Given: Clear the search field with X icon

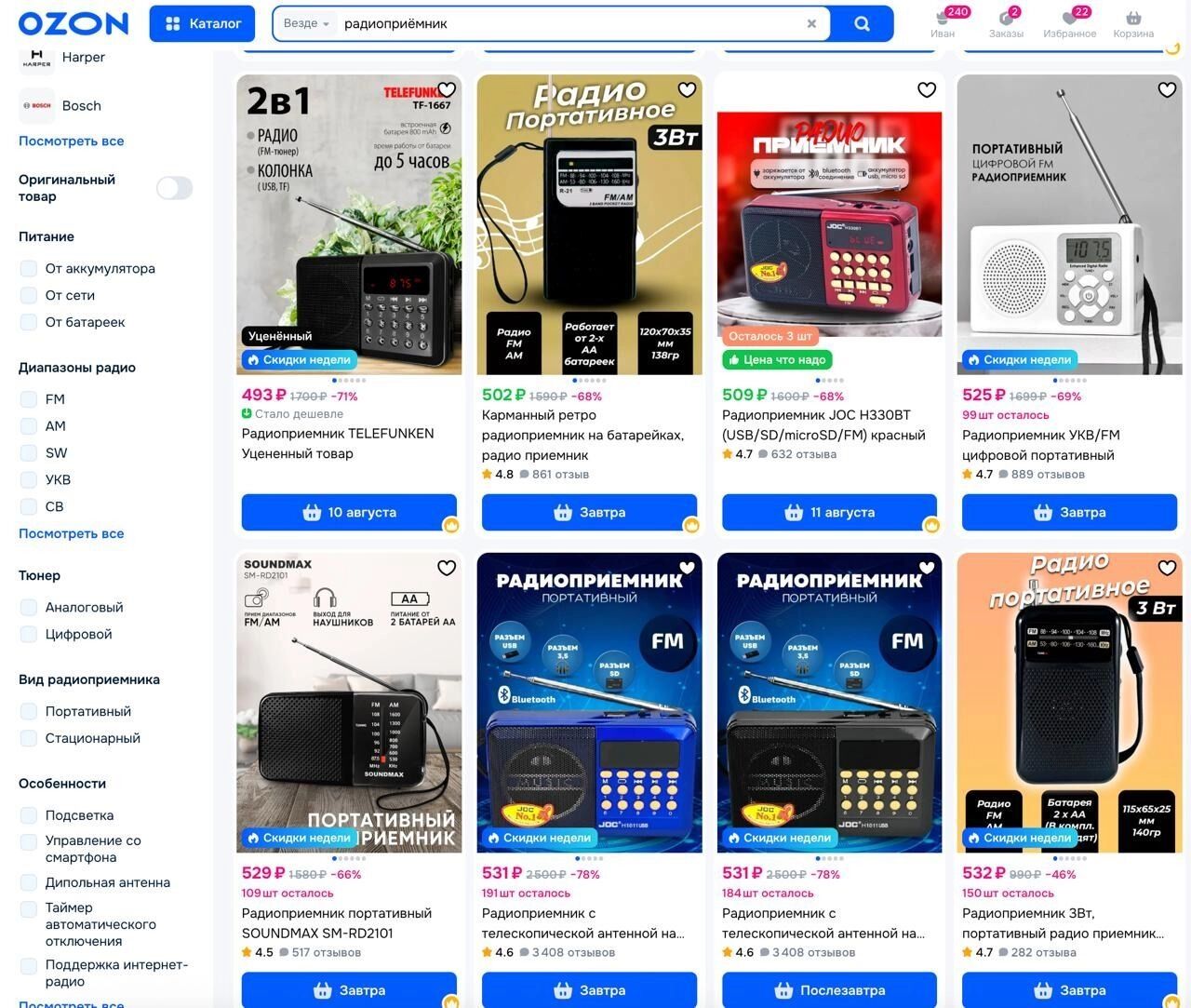Looking at the screenshot, I should pyautogui.click(x=811, y=24).
